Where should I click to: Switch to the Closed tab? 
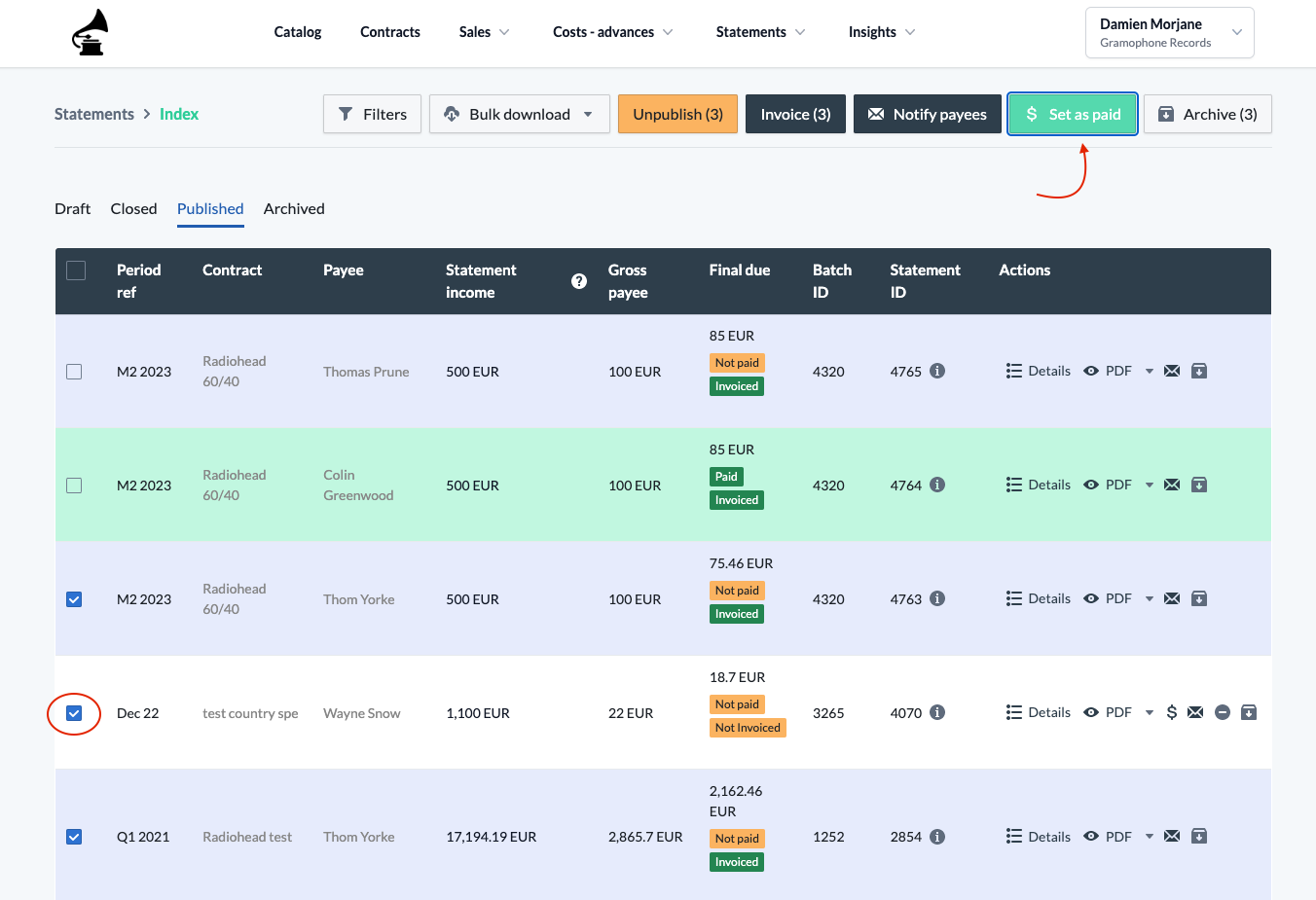coord(133,208)
